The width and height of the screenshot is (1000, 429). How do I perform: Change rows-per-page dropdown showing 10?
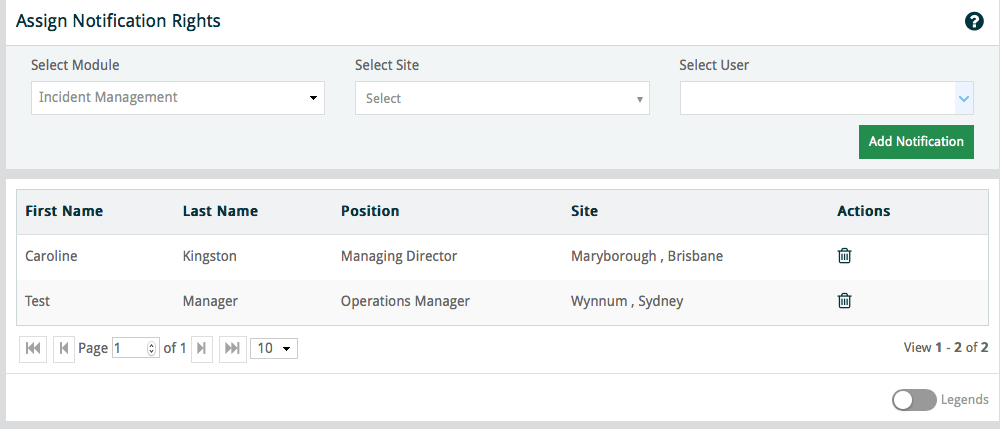274,348
